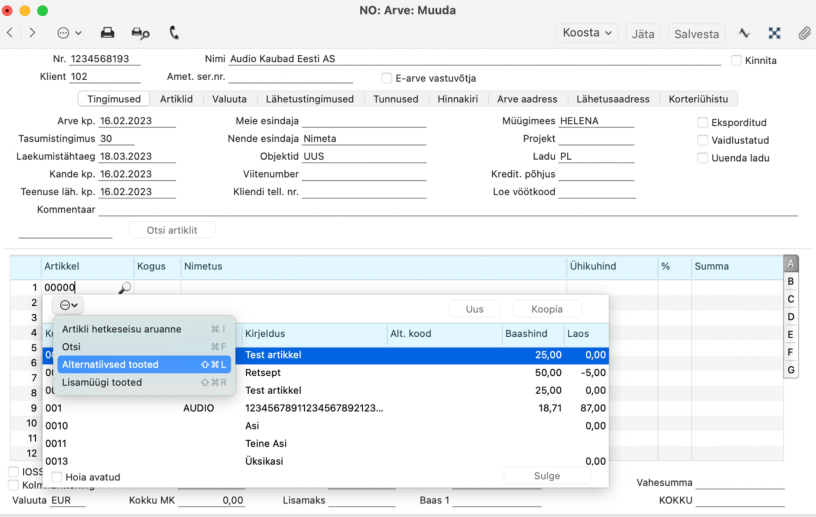The height and width of the screenshot is (517, 816).
Task: Select the 0013 Üksikasi row
Action: point(326,461)
